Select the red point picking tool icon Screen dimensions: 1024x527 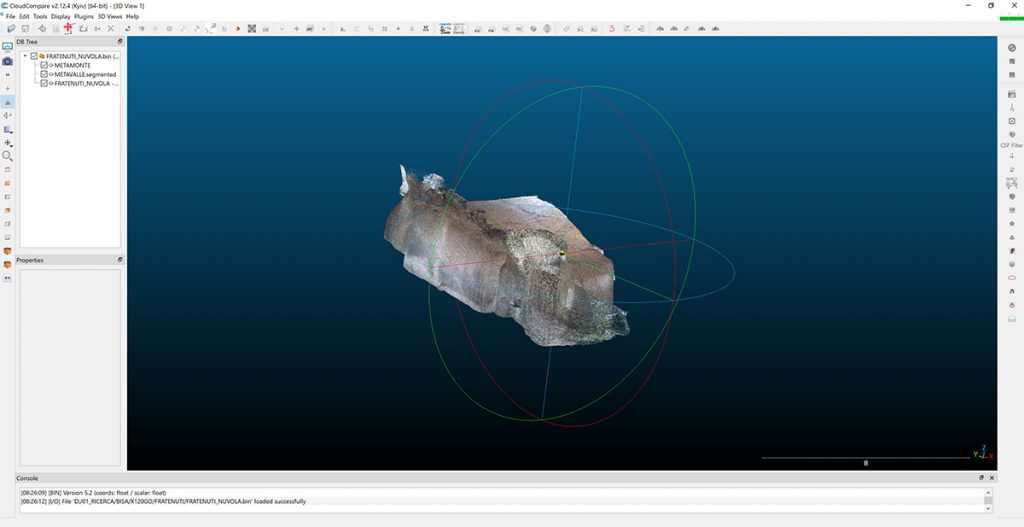[x=68, y=28]
